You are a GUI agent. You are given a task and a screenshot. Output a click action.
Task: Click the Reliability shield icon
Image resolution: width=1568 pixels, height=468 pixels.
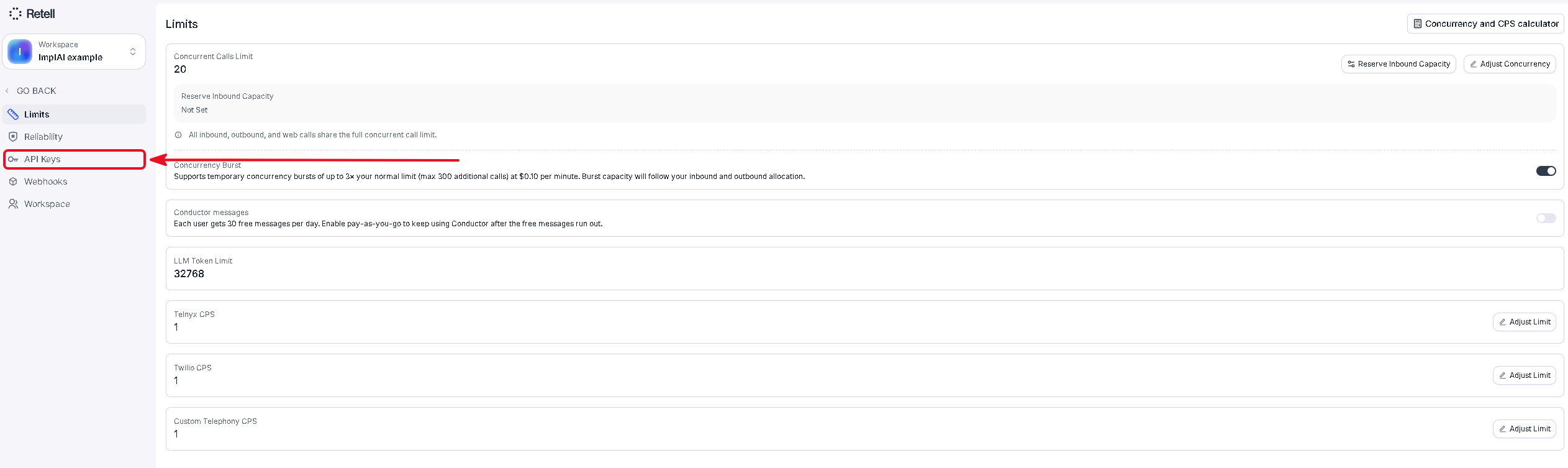(13, 137)
